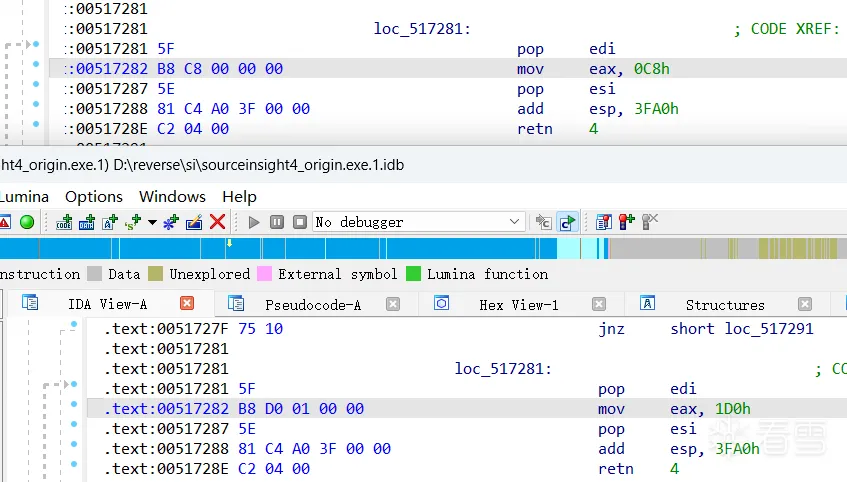Close the IDA View-A tab
847x482 pixels.
(187, 303)
